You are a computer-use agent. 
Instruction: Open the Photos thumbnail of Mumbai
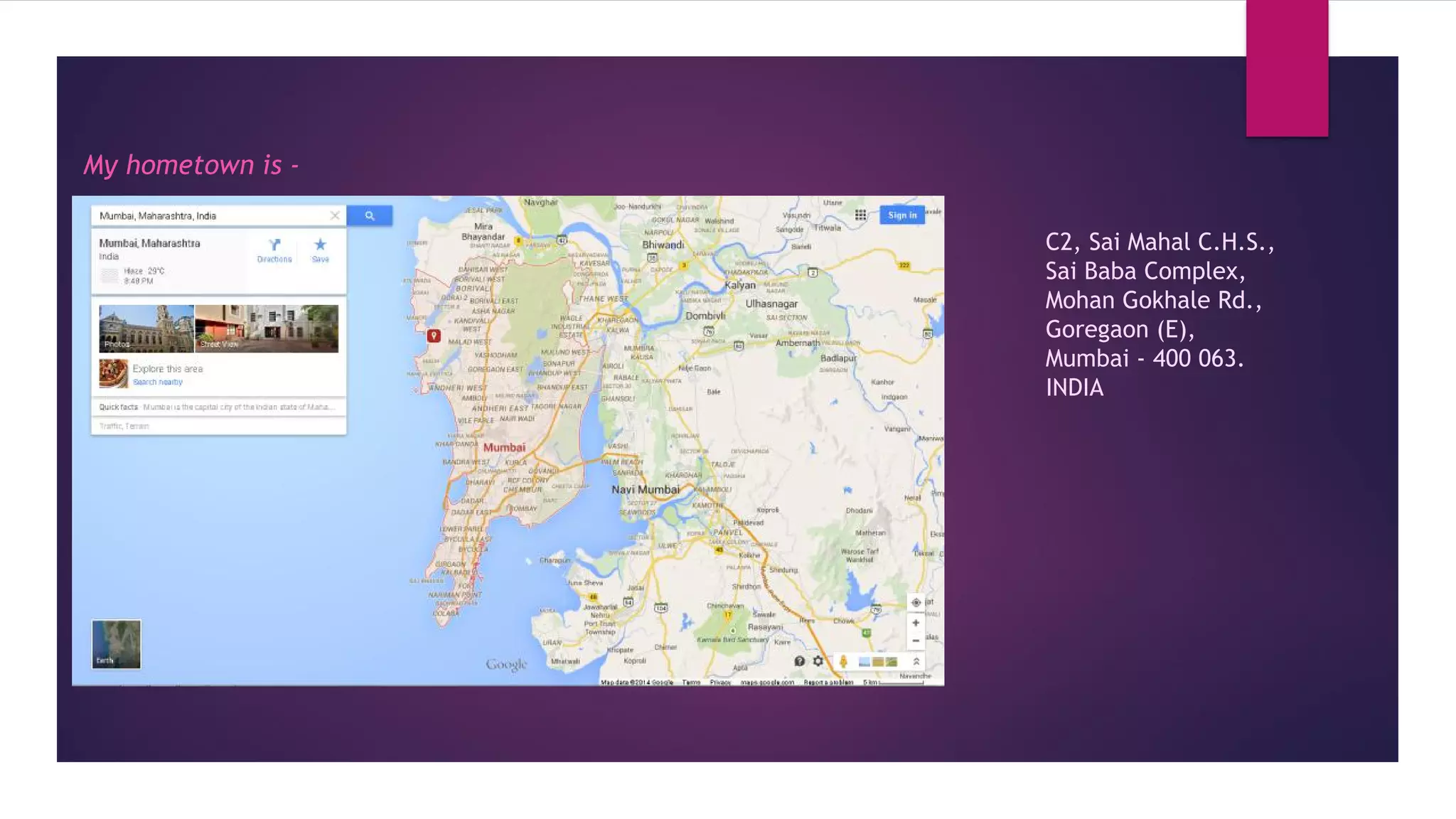146,328
